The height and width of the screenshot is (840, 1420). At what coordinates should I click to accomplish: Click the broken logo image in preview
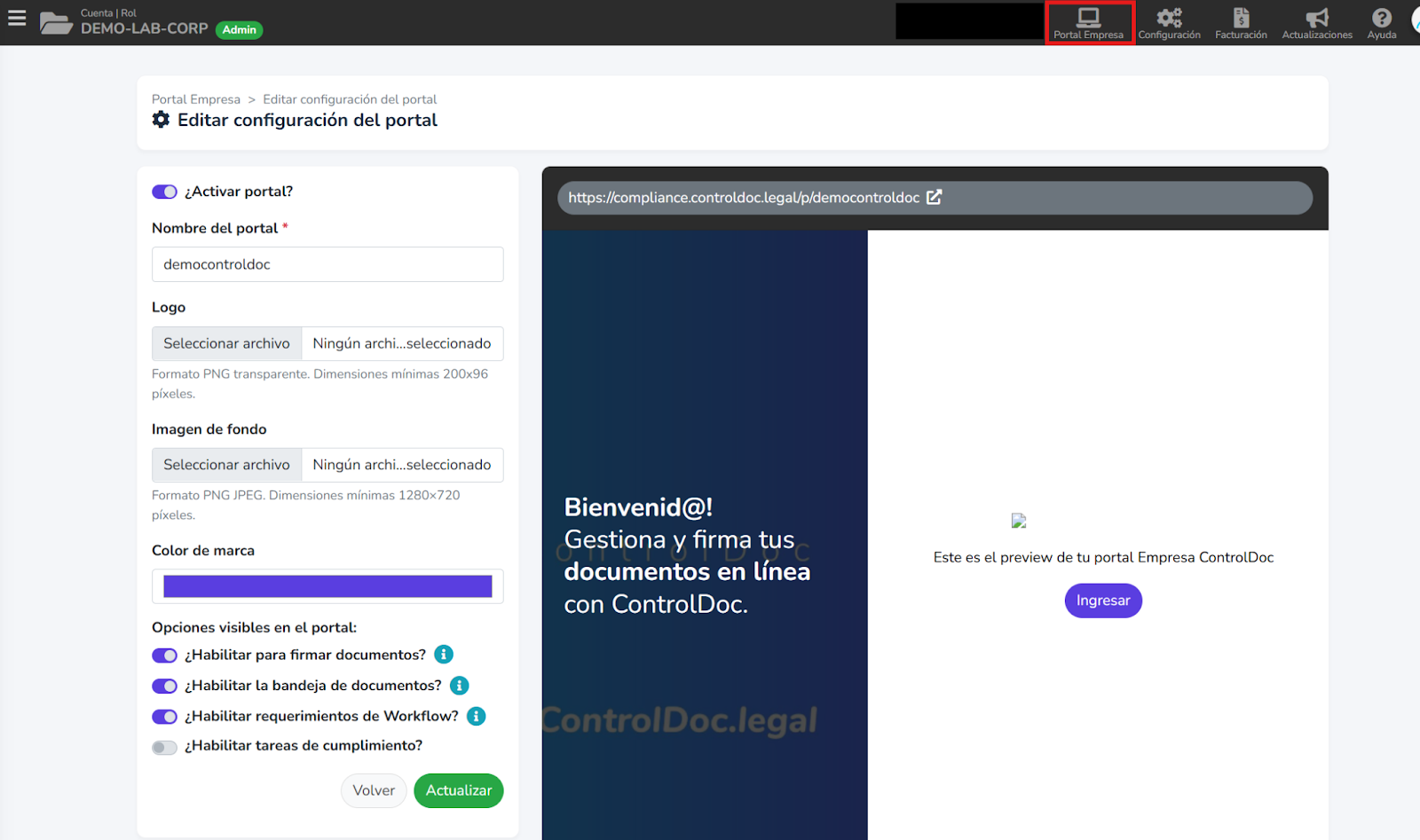(x=1019, y=521)
